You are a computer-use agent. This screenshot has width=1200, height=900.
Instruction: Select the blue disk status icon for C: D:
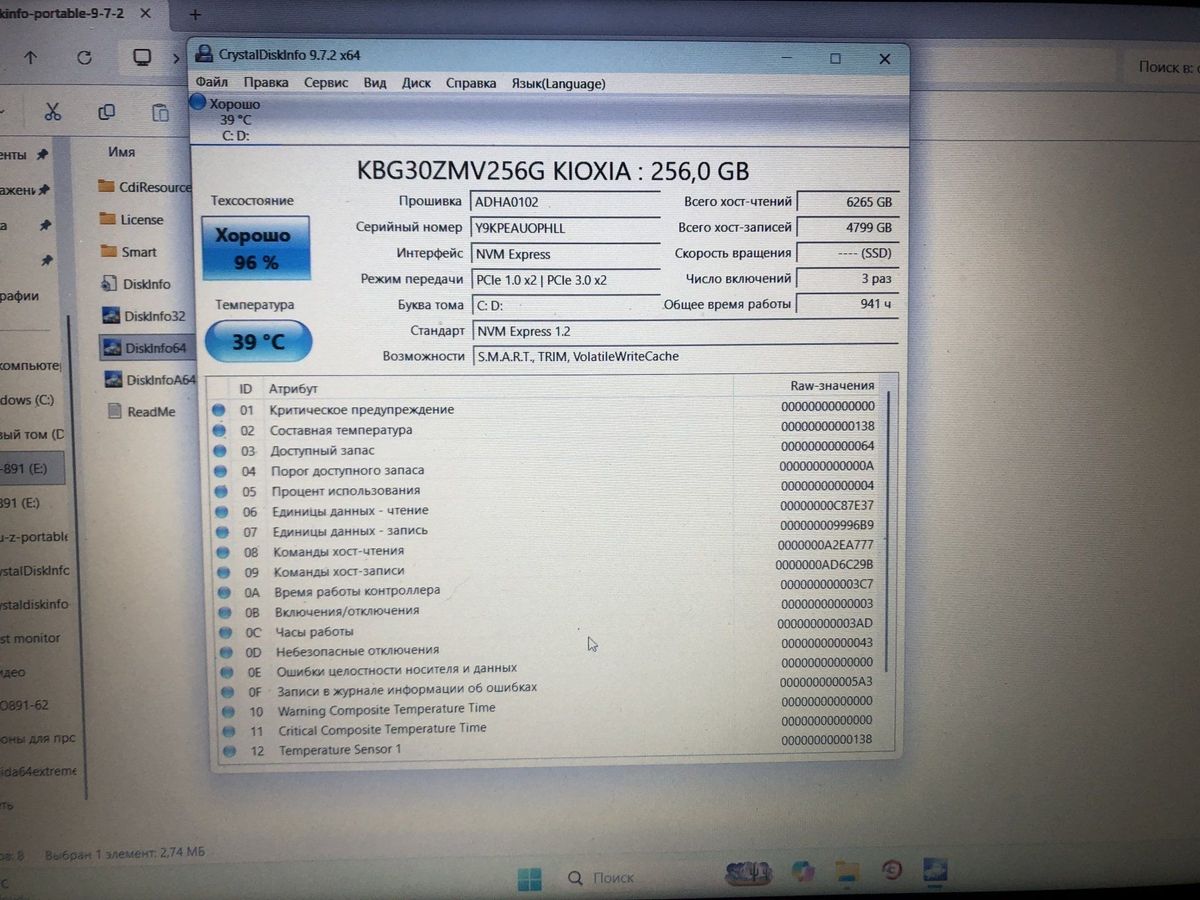(198, 103)
